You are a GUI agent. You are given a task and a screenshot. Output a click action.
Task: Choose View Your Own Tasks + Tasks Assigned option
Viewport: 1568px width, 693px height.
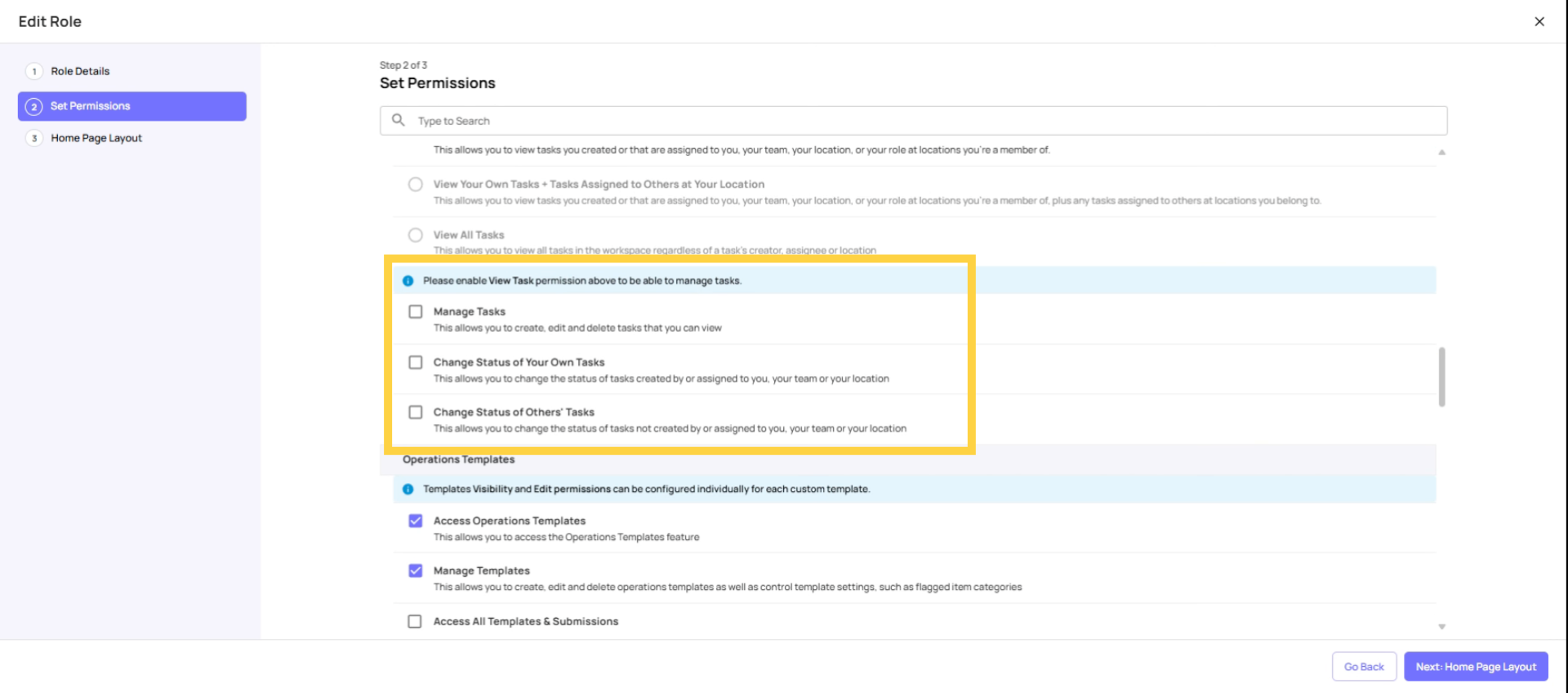coord(415,184)
